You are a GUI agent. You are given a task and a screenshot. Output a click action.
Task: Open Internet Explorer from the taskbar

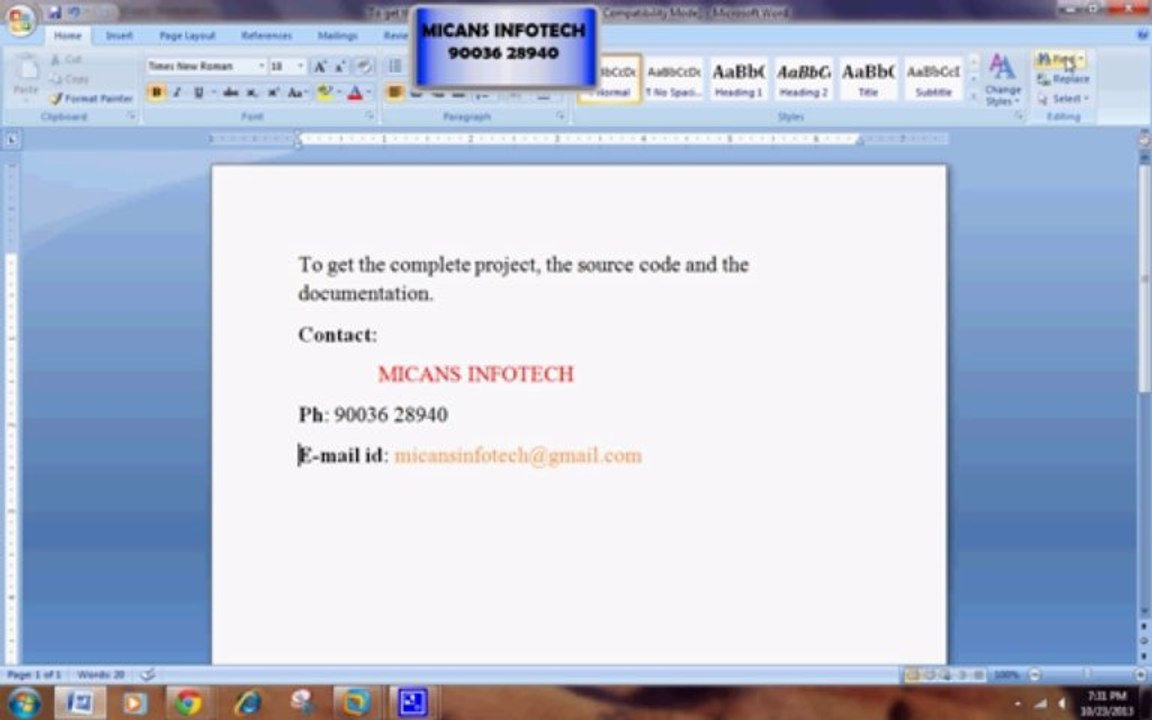(x=248, y=703)
